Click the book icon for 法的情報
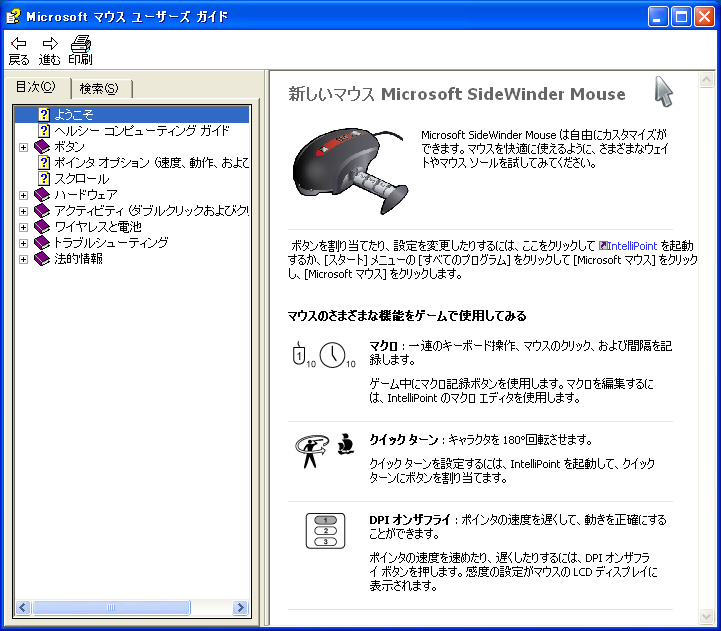Viewport: 721px width, 631px height. [x=42, y=259]
